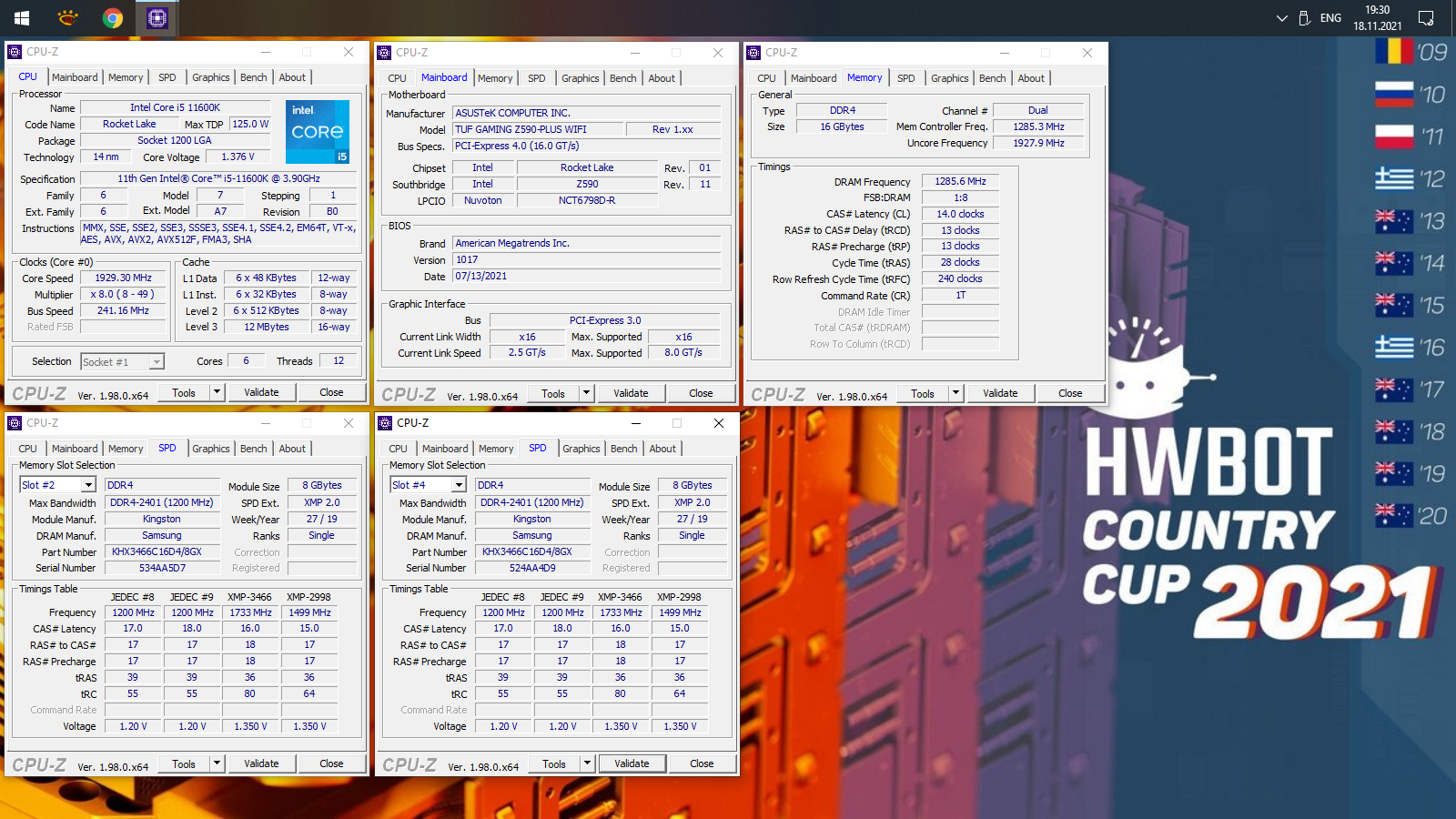Open the Socket #1 selection dropdown
The image size is (1456, 819).
(157, 362)
